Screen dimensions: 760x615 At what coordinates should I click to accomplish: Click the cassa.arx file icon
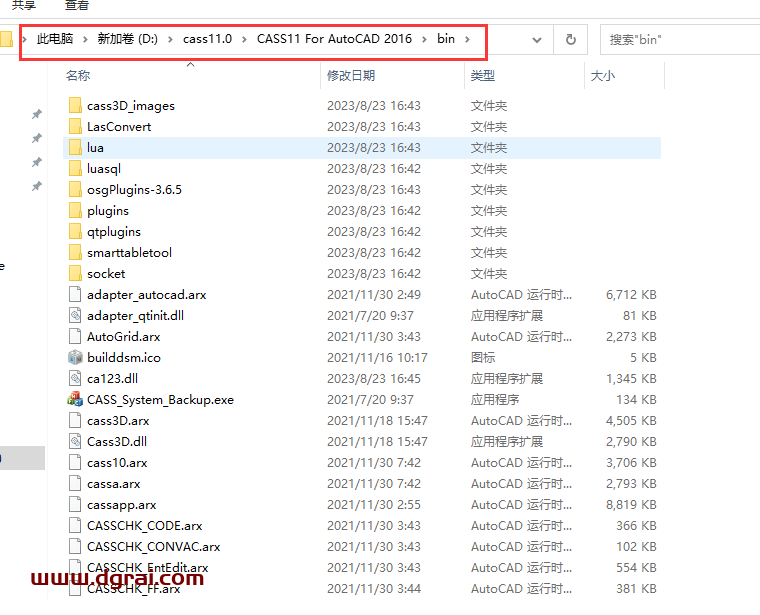75,483
